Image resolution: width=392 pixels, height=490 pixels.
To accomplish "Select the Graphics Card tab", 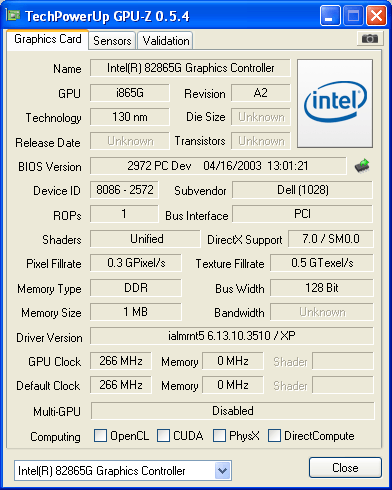I will click(48, 39).
